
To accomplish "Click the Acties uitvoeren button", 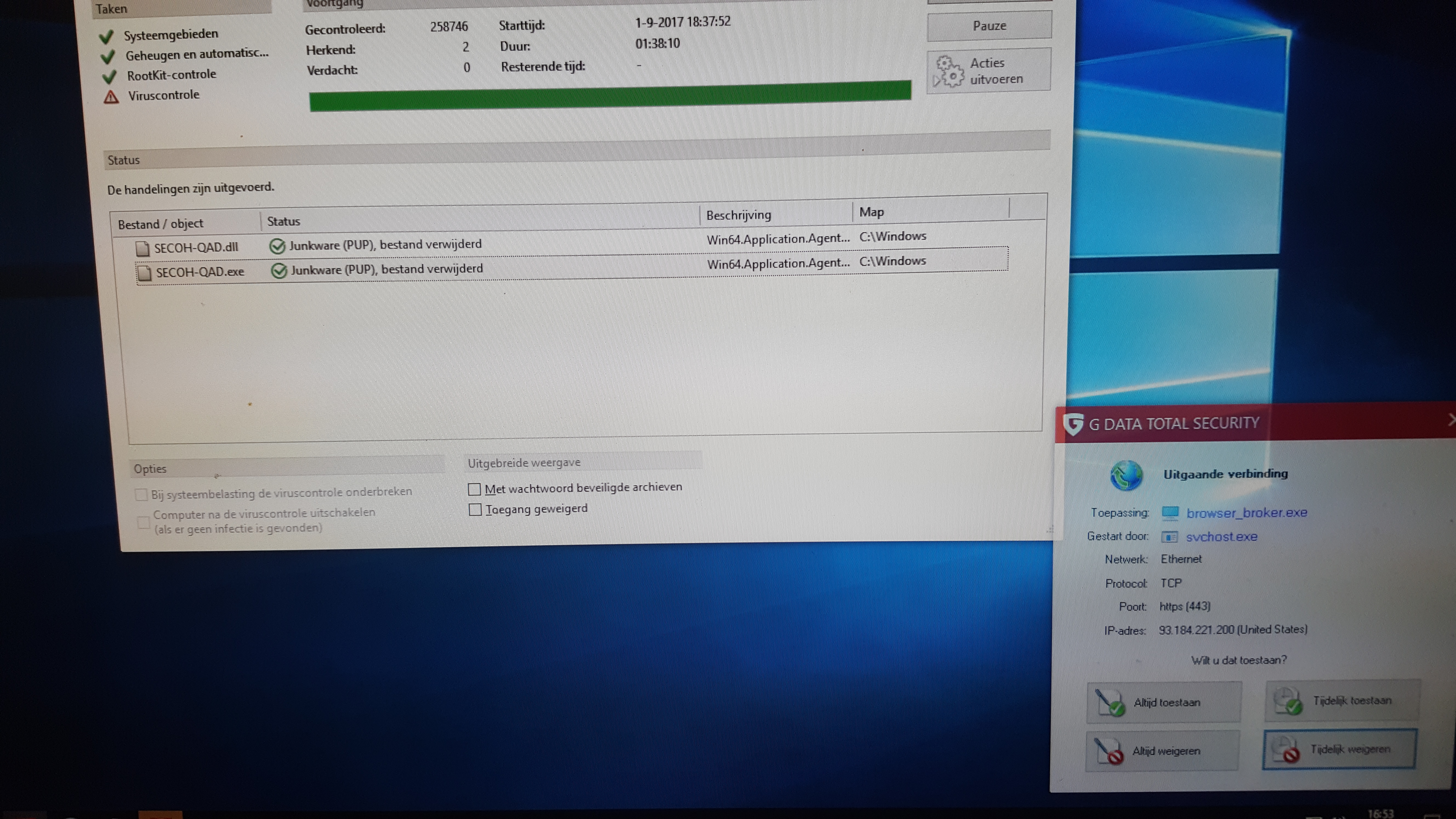I will click(989, 71).
